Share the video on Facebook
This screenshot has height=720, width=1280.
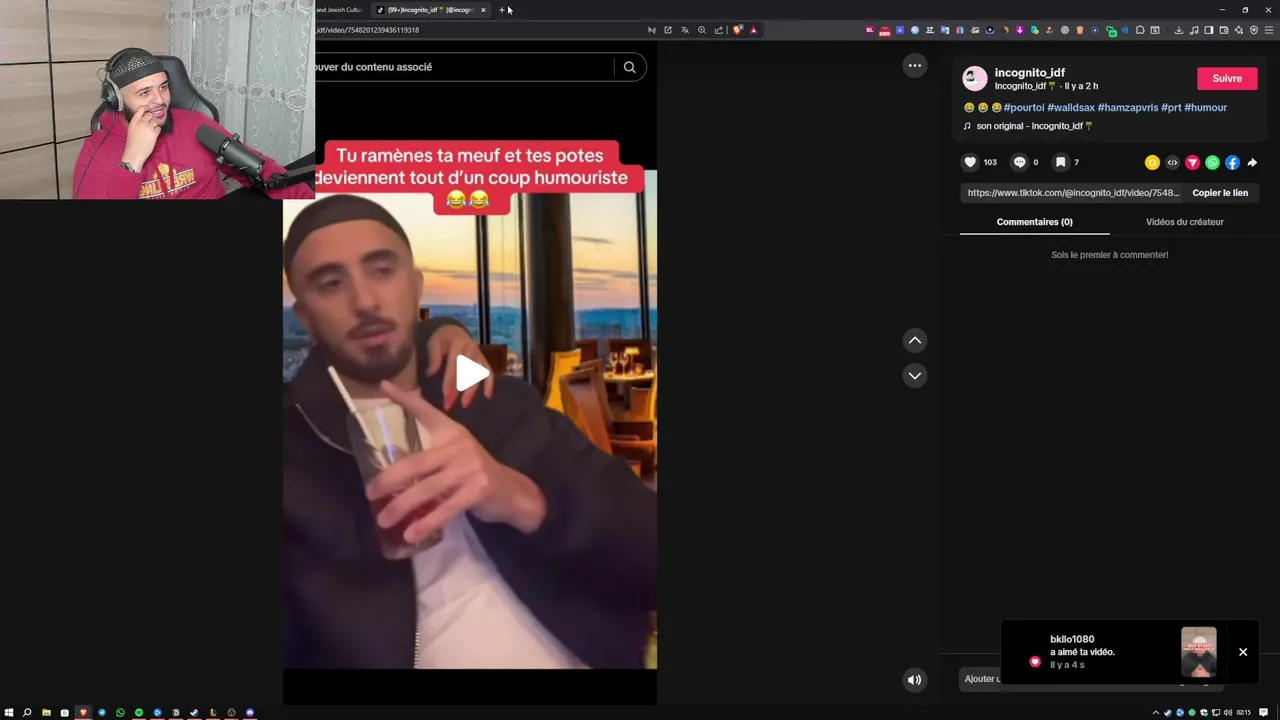pyautogui.click(x=1232, y=162)
